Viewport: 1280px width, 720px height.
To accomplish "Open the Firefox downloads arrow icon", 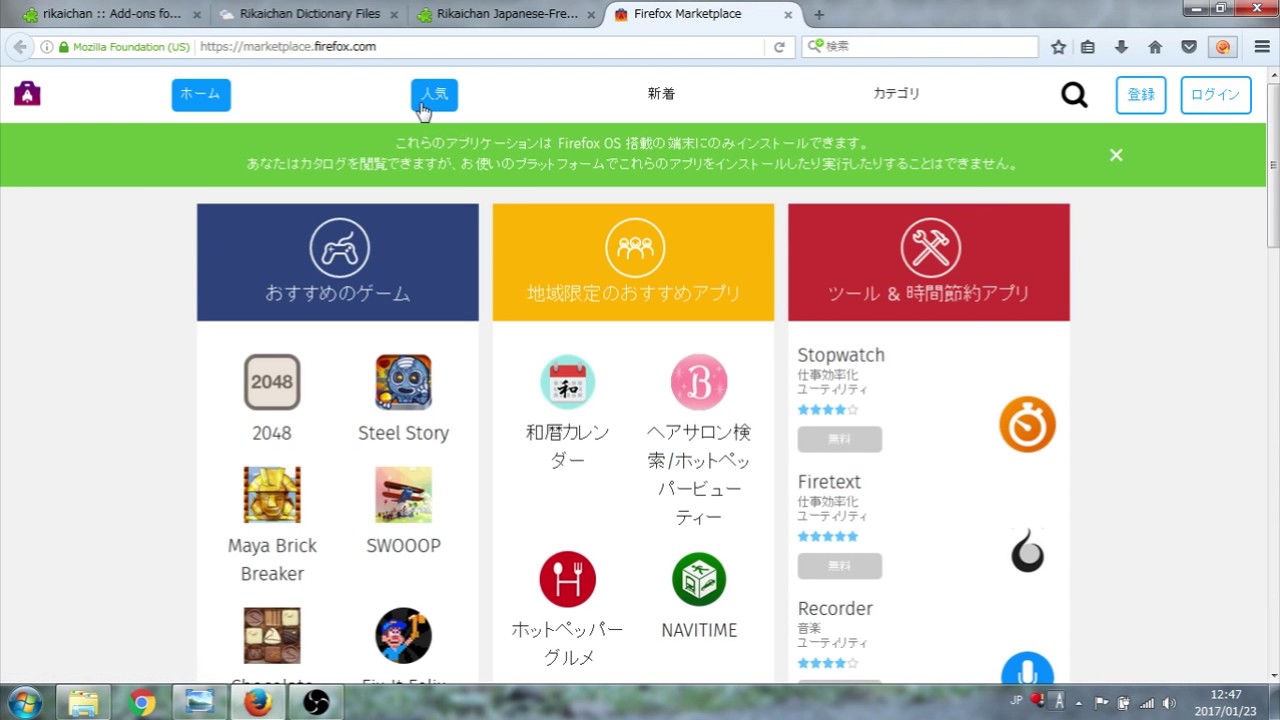I will pyautogui.click(x=1121, y=47).
